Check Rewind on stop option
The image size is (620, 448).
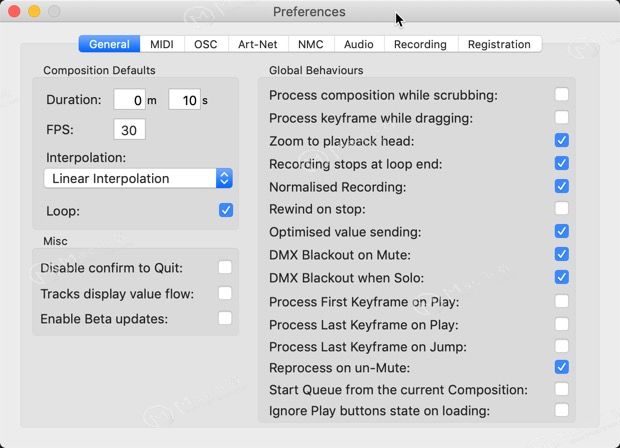pos(562,209)
